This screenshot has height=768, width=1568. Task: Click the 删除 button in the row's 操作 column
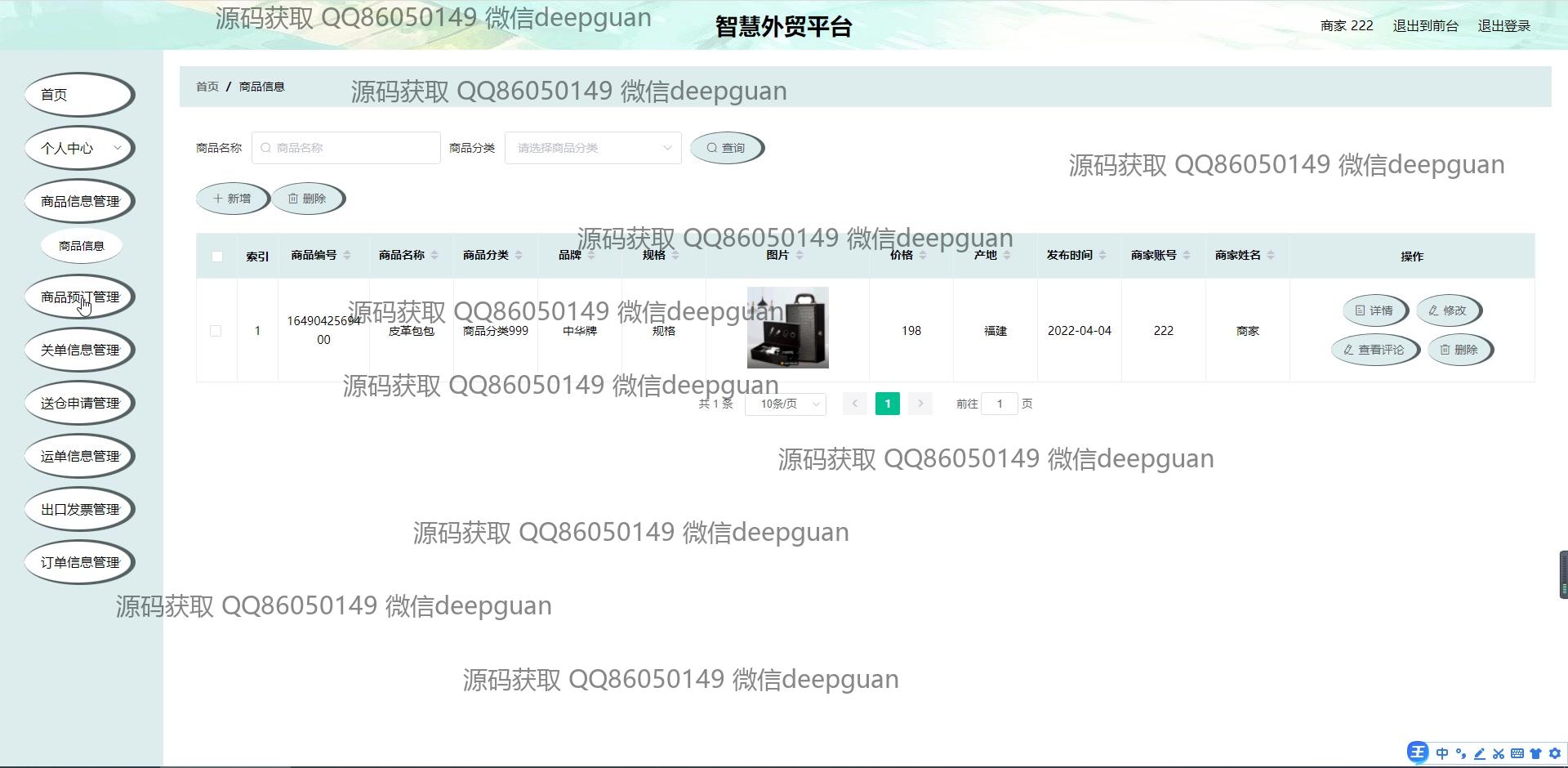pos(1459,350)
